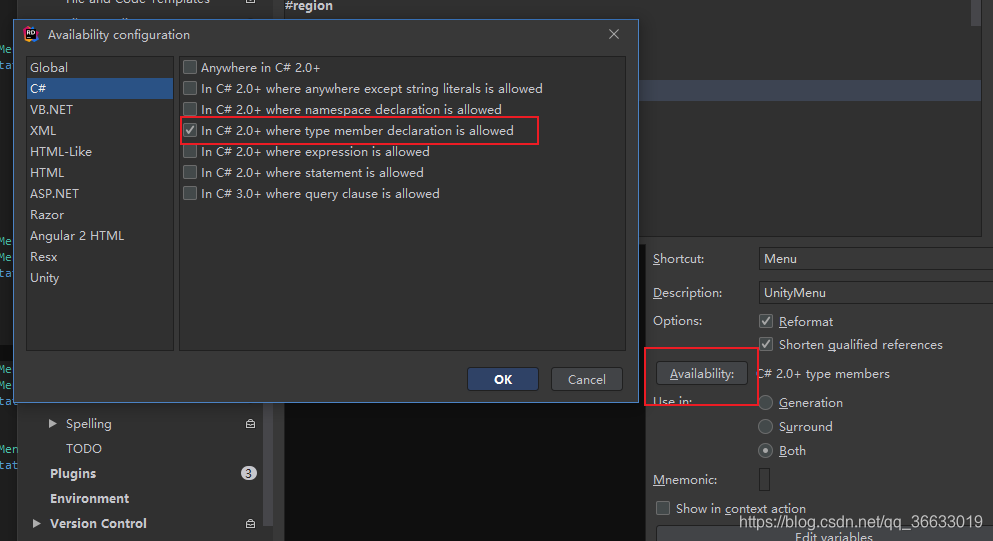Close the Availability configuration dialog

pyautogui.click(x=614, y=34)
